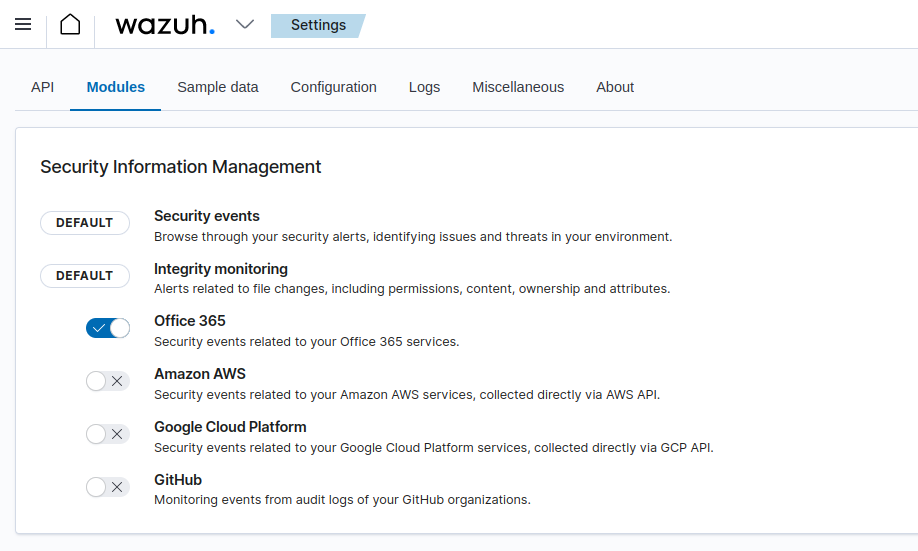Expand the Wazuh menu chevron
The width and height of the screenshot is (918, 551).
coord(245,25)
